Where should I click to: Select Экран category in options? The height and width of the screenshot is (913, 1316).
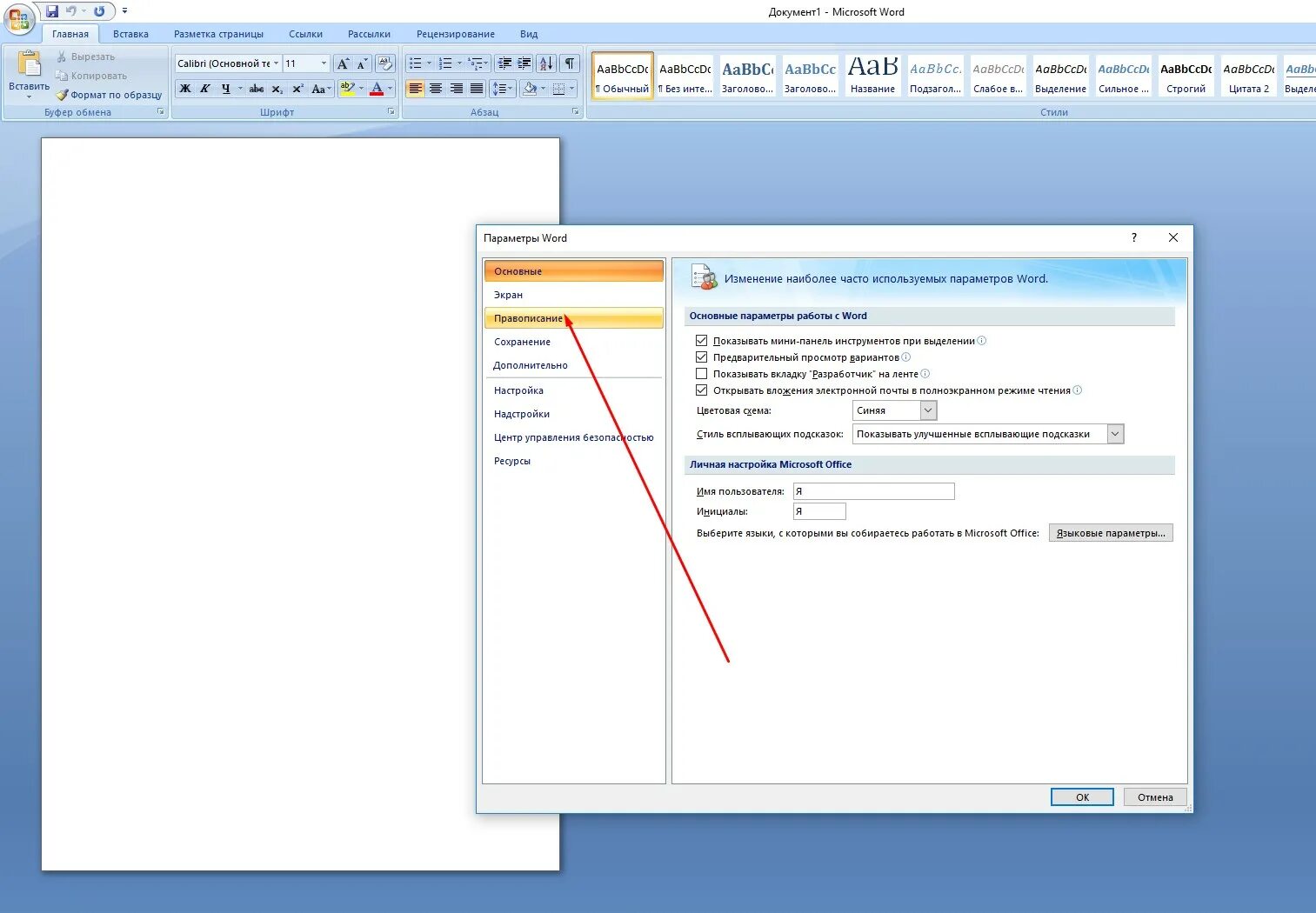pos(573,295)
